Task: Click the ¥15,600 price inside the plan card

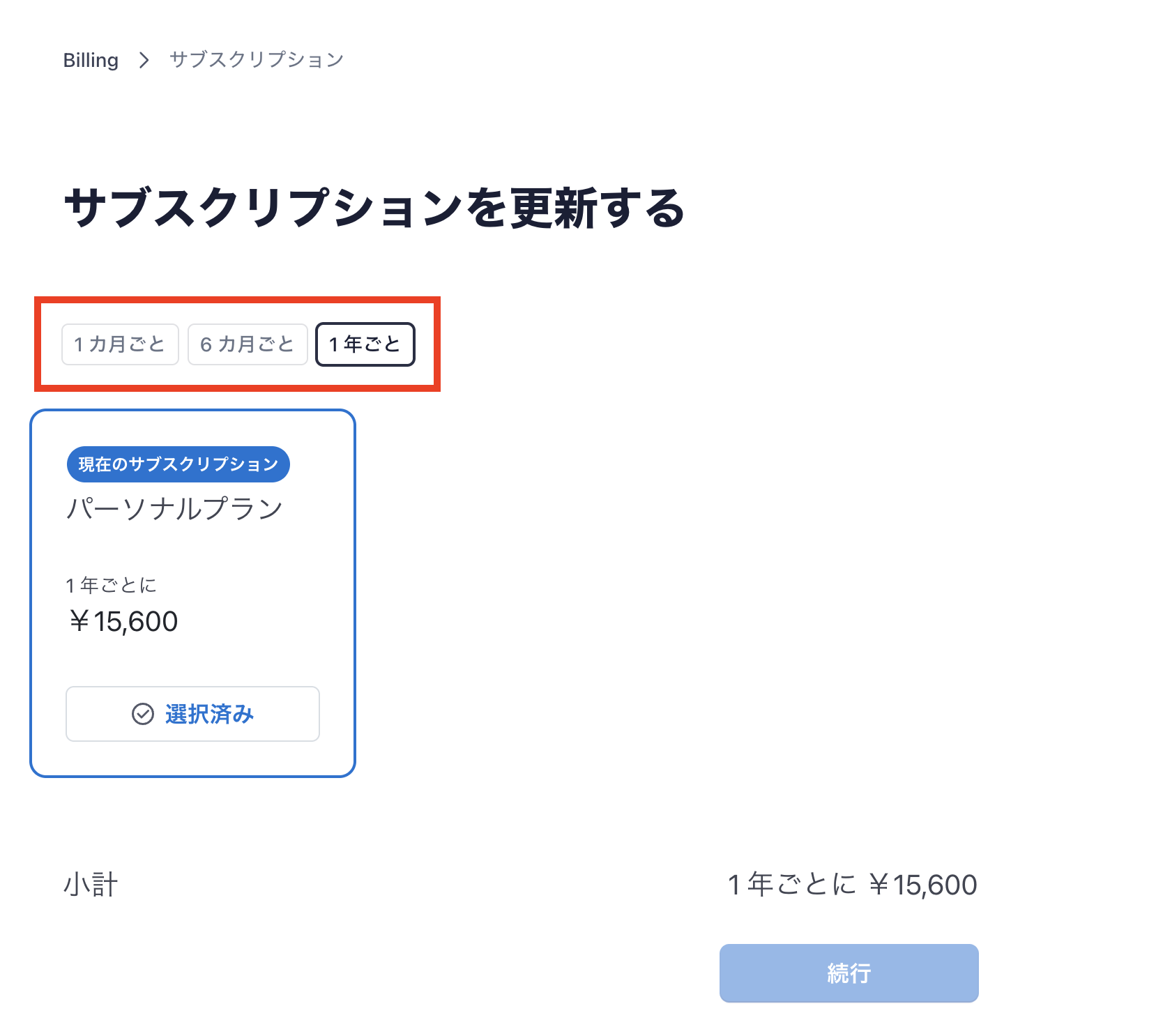Action: click(x=123, y=621)
